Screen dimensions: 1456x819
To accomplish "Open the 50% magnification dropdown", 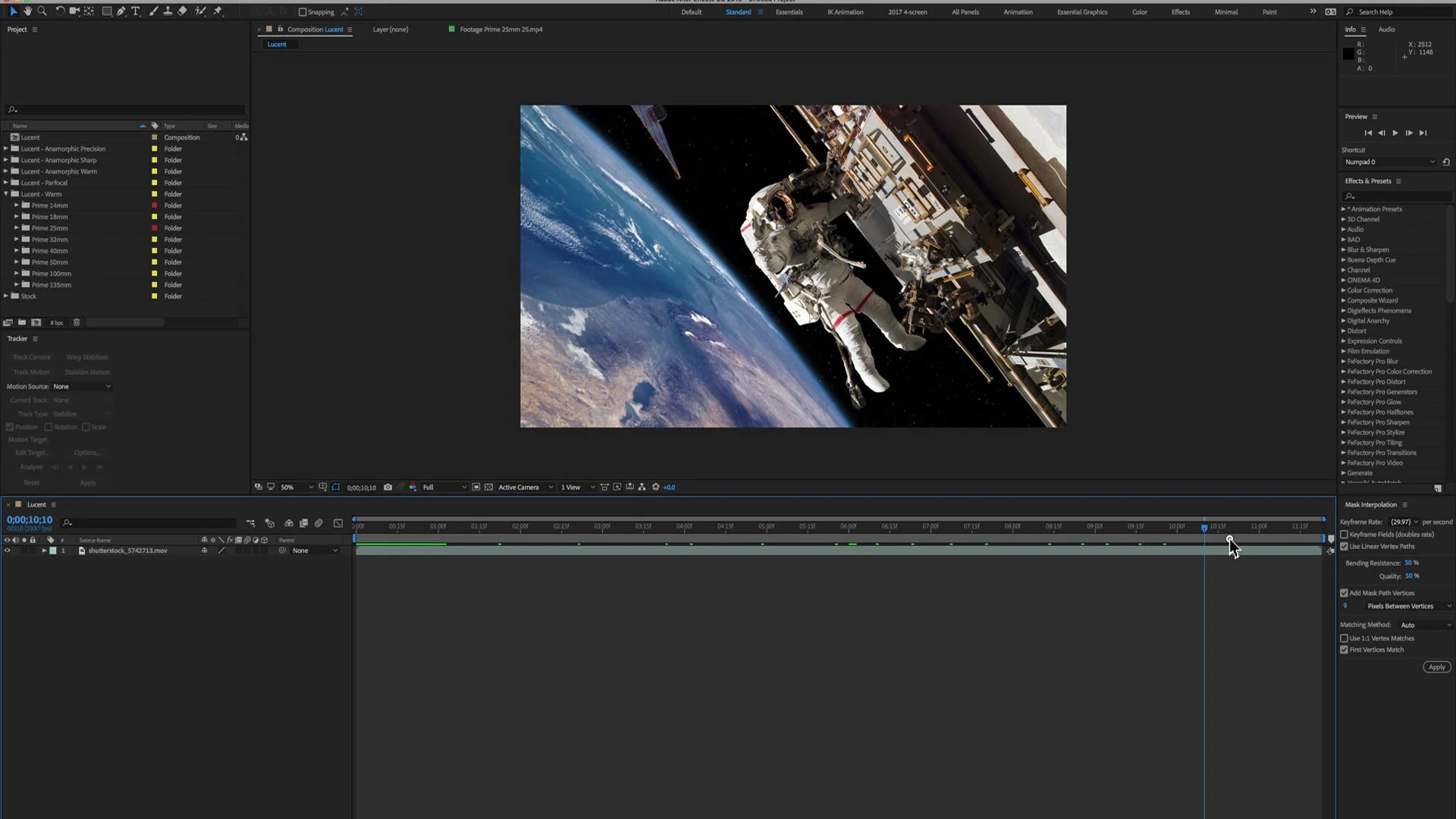I will (x=297, y=488).
